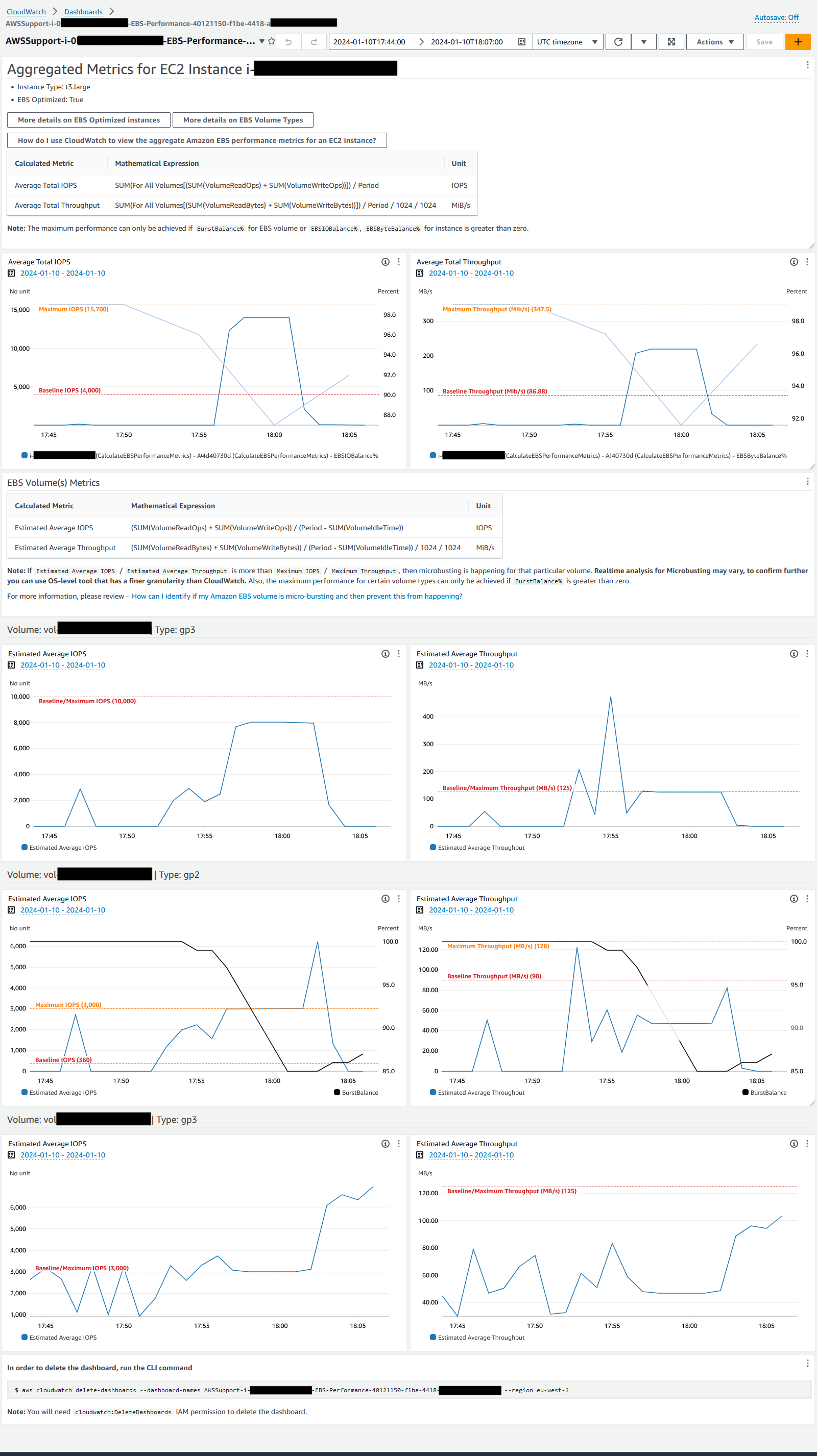Refresh the dashboard with the refresh icon
This screenshot has height=1456, width=817.
click(x=618, y=41)
